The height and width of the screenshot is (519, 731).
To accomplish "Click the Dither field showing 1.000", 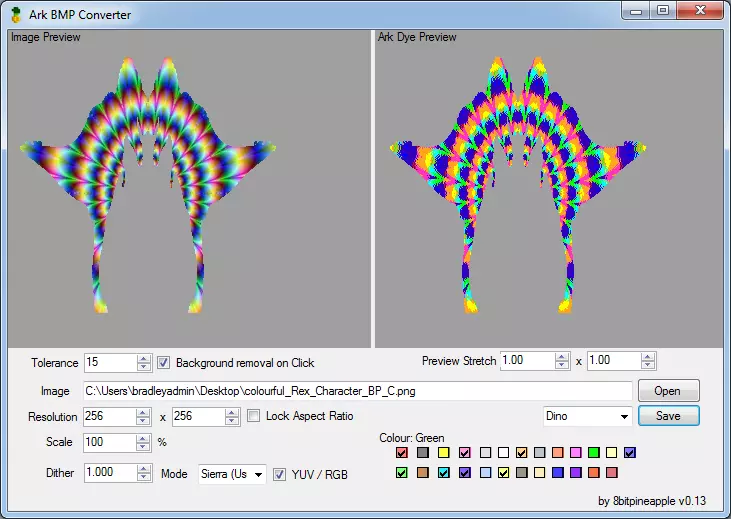I will (x=111, y=473).
